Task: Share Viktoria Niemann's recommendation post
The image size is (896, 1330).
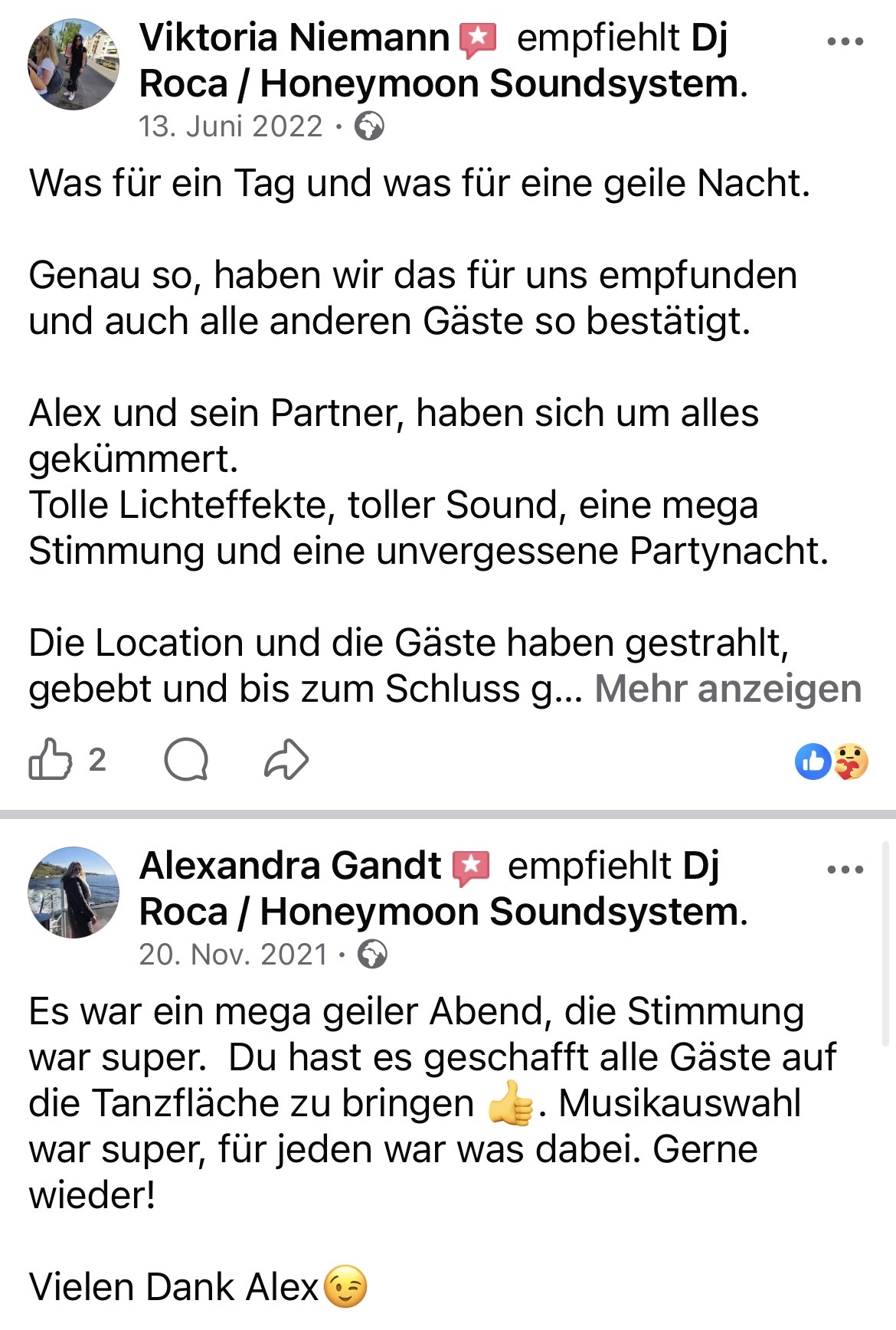Action: click(286, 759)
